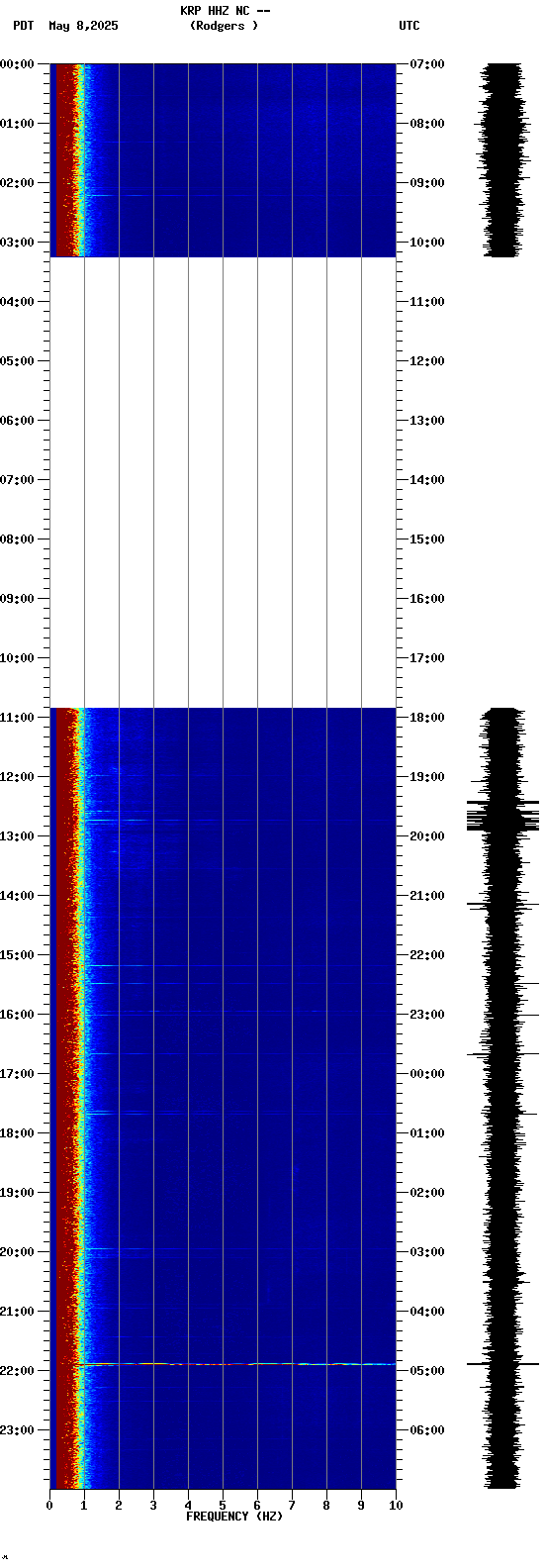Select the 12:00 label on the PDT axis

coord(18,777)
